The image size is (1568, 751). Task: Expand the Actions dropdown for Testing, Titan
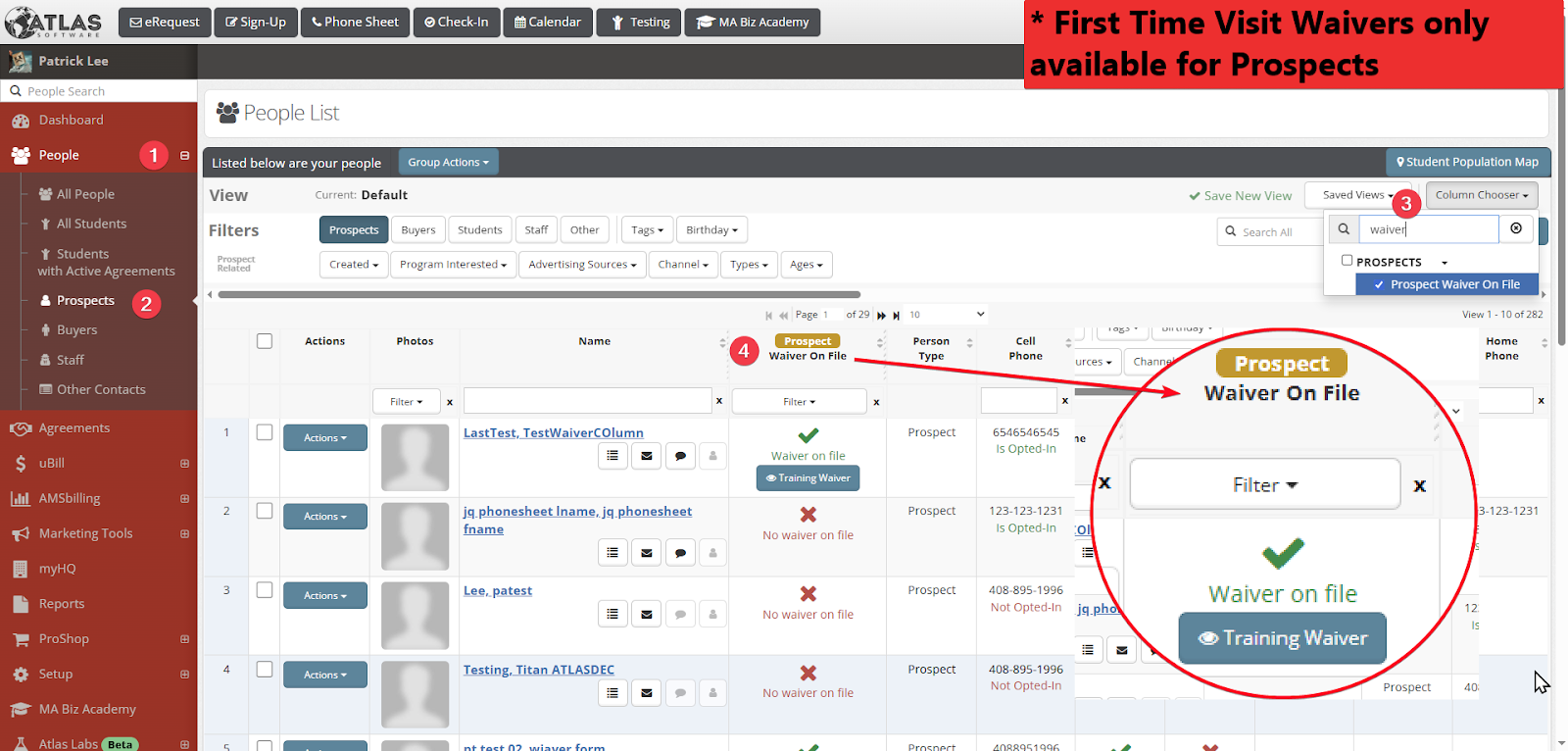coord(324,675)
